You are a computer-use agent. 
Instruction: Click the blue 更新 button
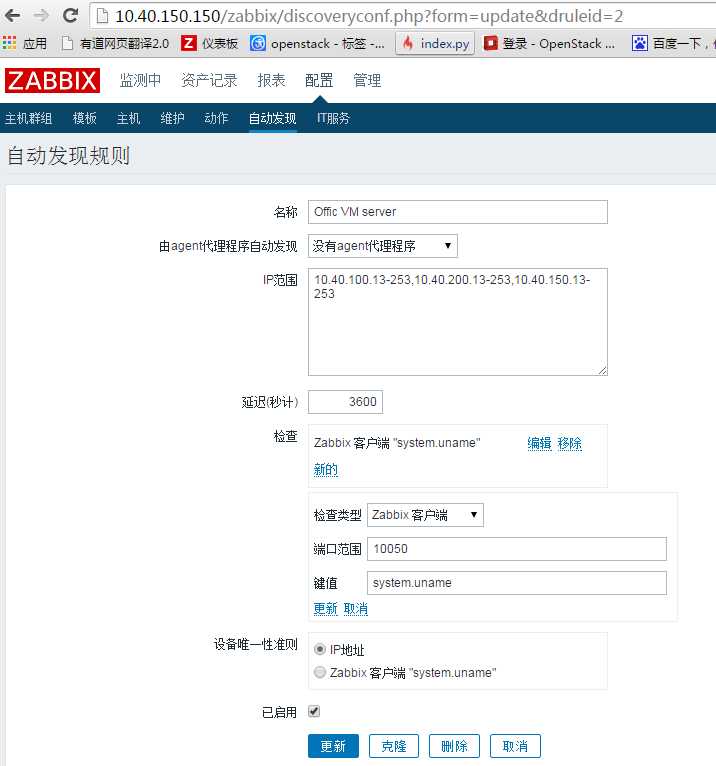pyautogui.click(x=333, y=746)
